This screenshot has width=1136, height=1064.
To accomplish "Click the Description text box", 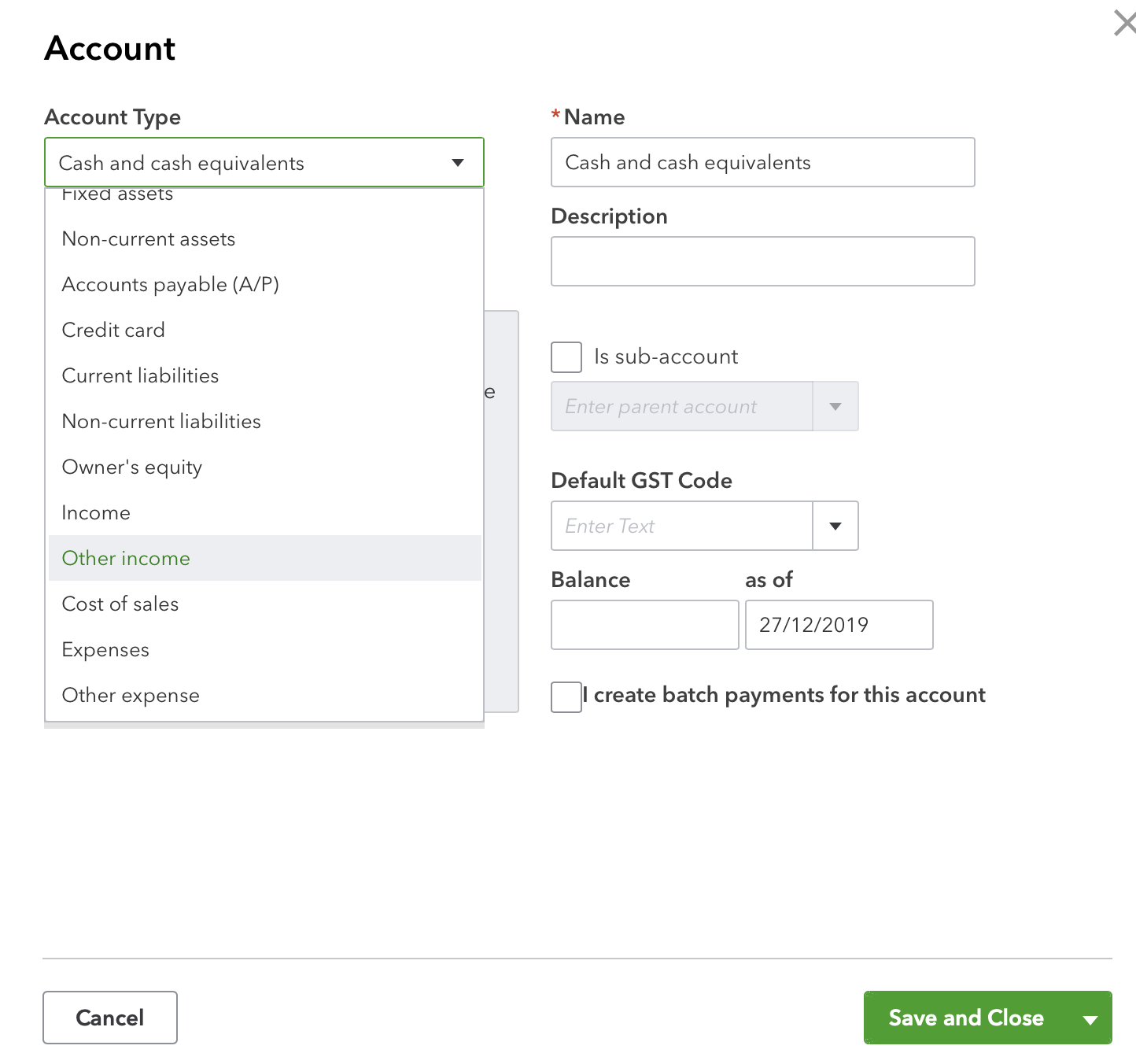I will pyautogui.click(x=762, y=260).
